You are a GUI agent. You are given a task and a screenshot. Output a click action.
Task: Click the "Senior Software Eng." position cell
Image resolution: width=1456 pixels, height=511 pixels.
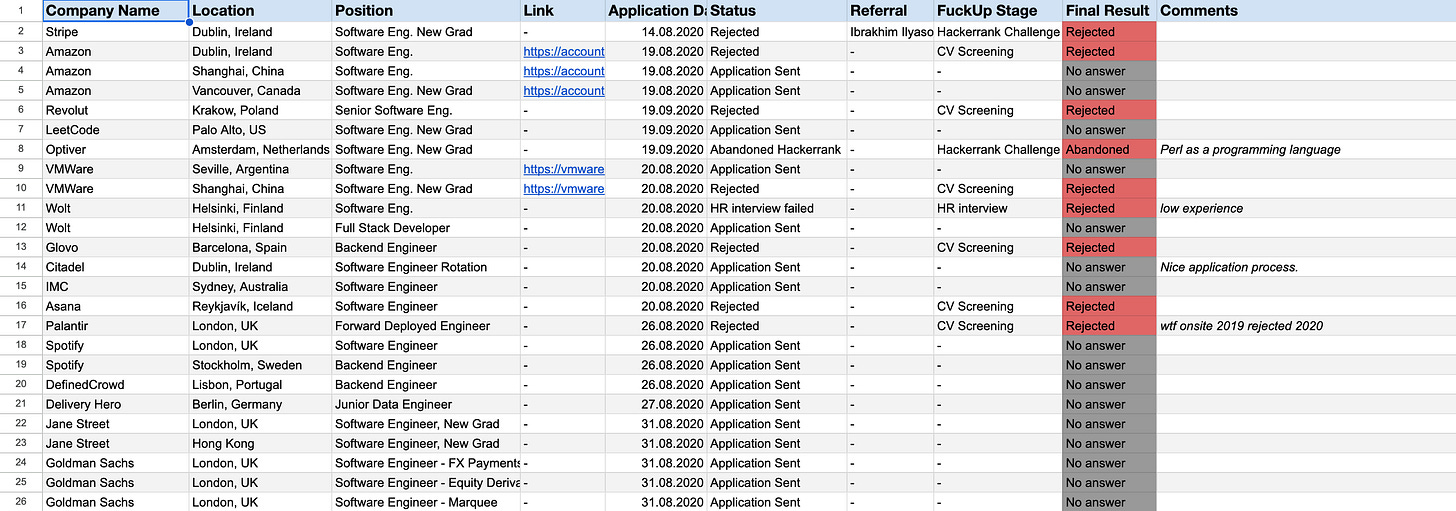(426, 110)
